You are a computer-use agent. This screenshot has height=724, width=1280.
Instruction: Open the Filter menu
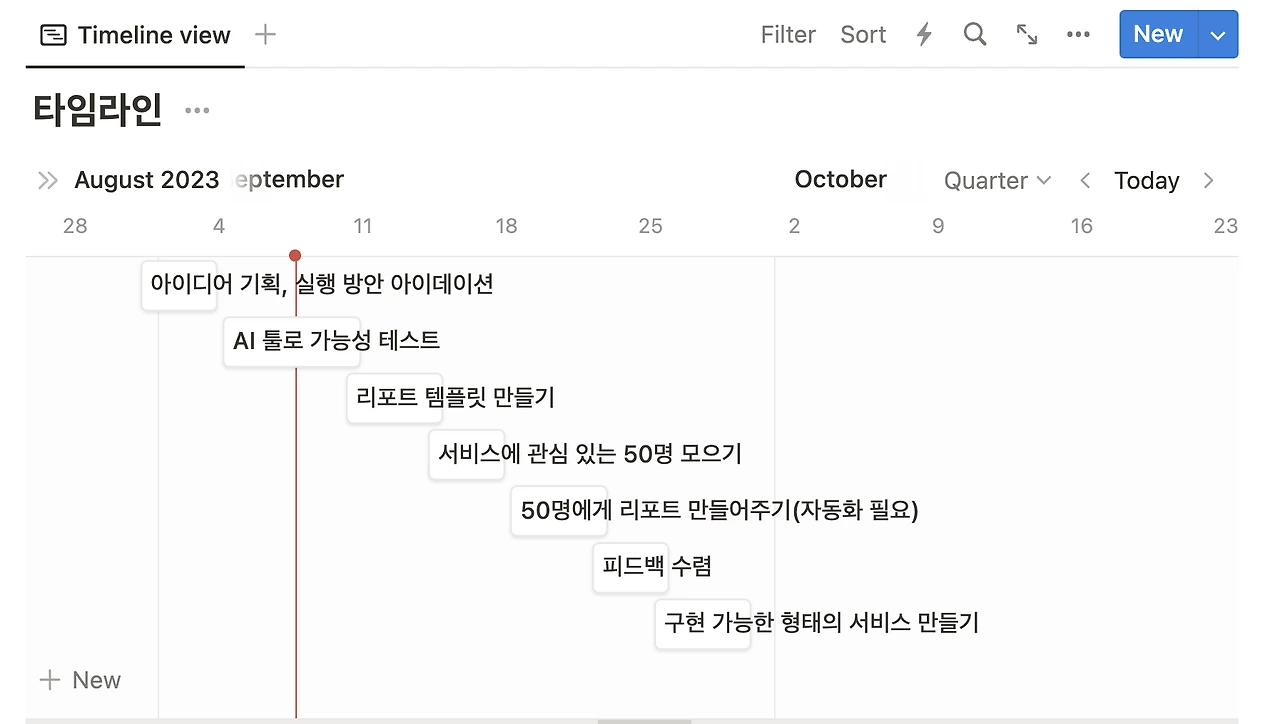coord(788,35)
